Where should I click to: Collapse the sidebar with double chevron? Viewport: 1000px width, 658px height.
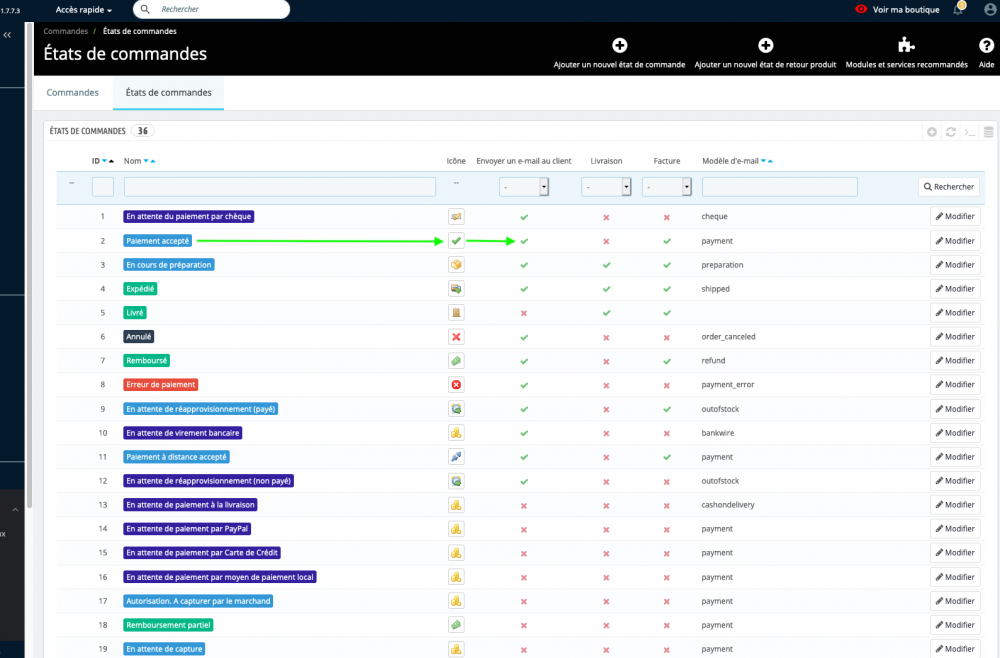7,35
